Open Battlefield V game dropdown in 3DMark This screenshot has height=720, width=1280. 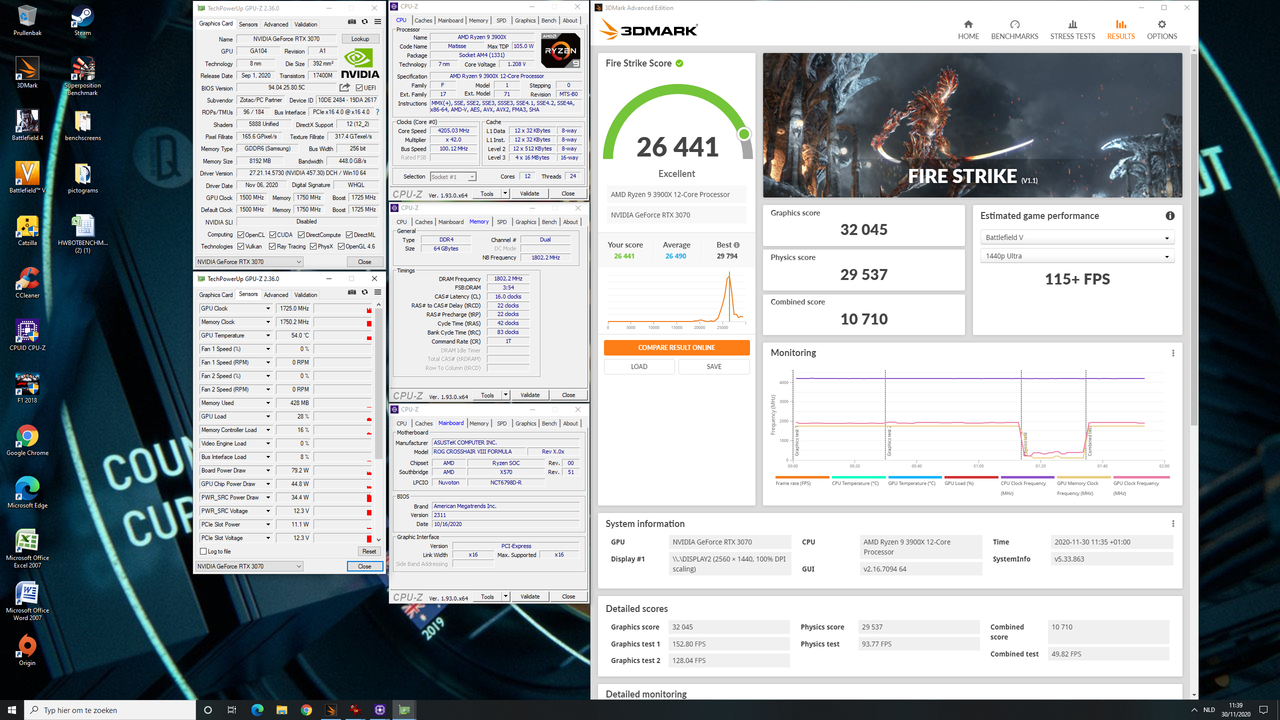click(x=1076, y=238)
